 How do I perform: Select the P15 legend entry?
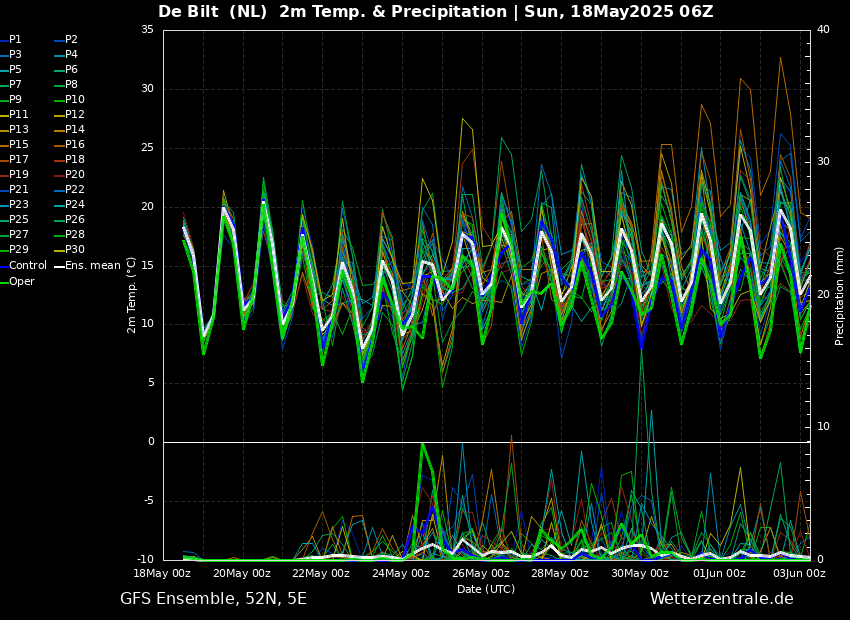(x=14, y=144)
